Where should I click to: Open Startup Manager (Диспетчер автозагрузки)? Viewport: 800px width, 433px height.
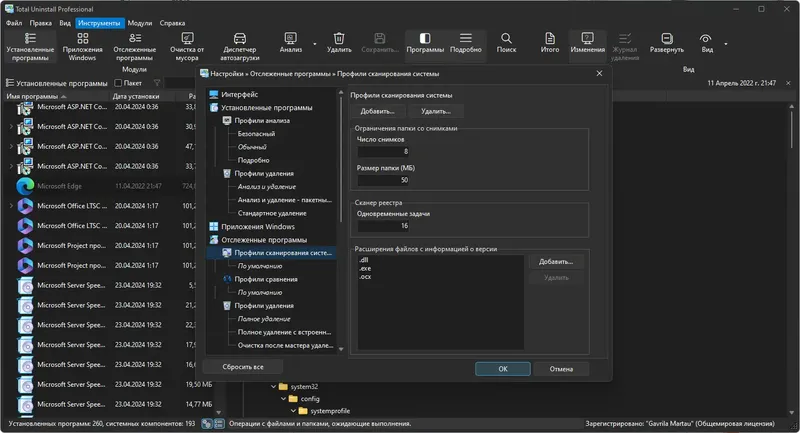click(240, 46)
